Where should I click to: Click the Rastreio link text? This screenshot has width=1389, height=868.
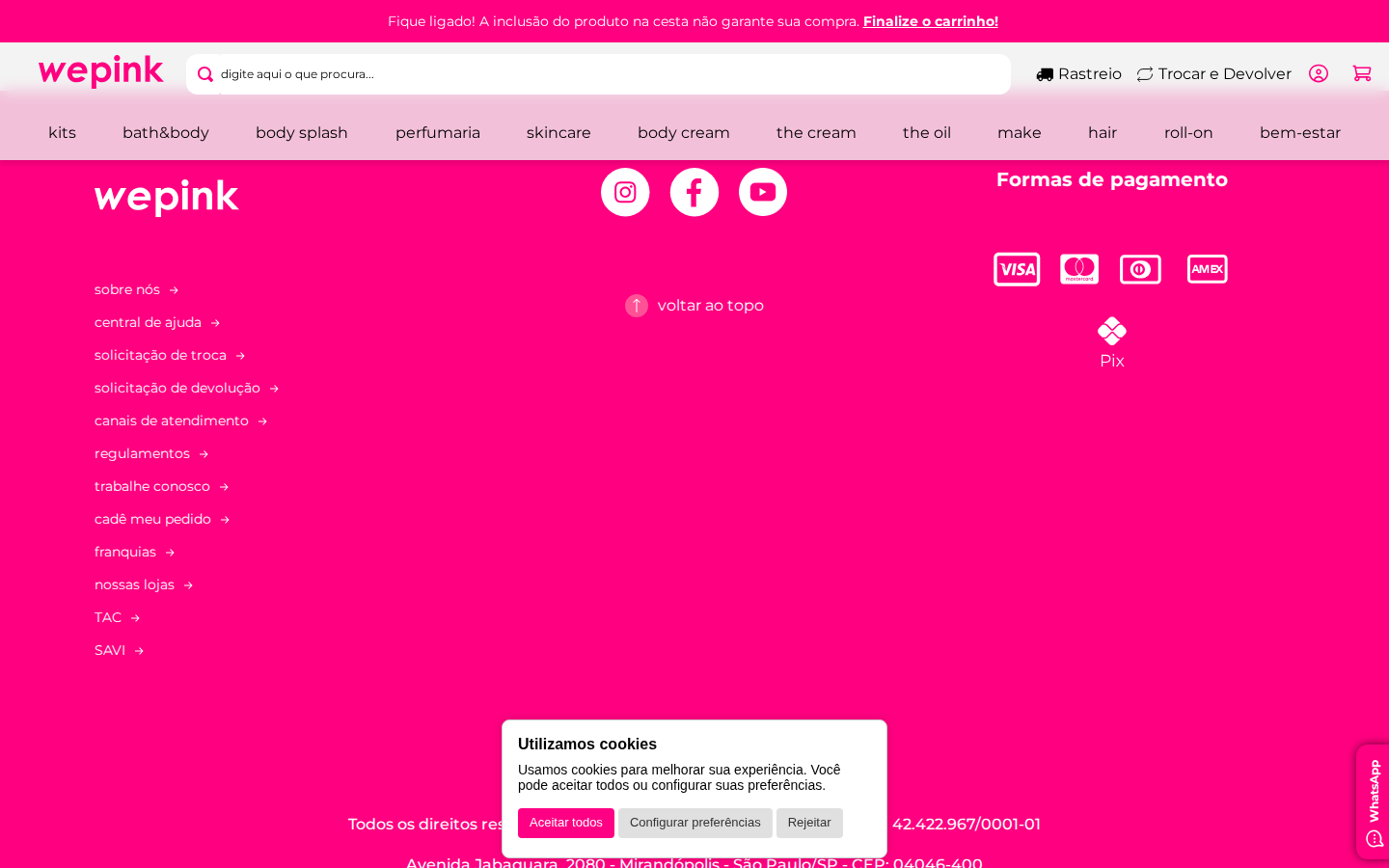1090,74
